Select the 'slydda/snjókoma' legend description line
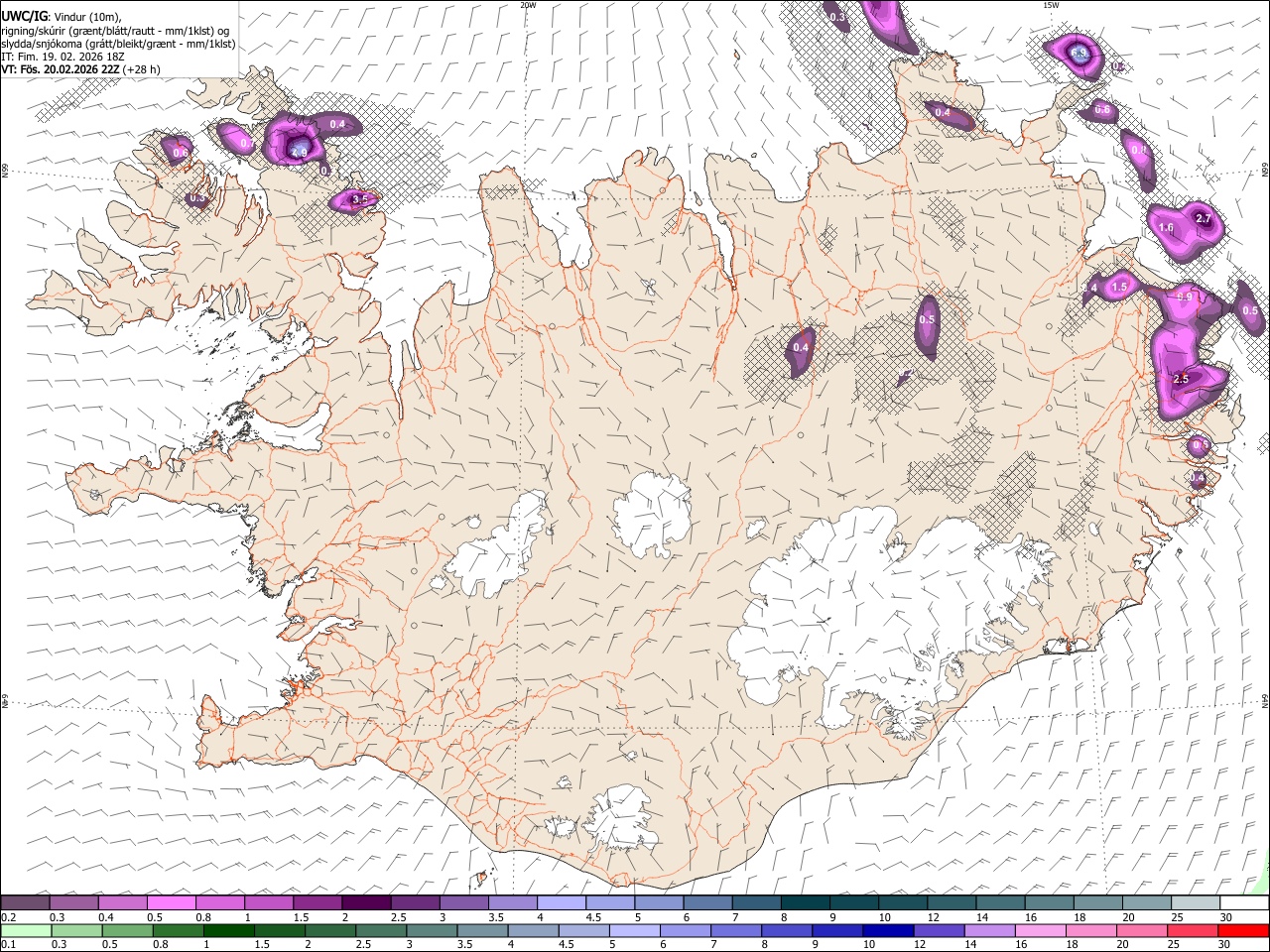 pos(118,44)
